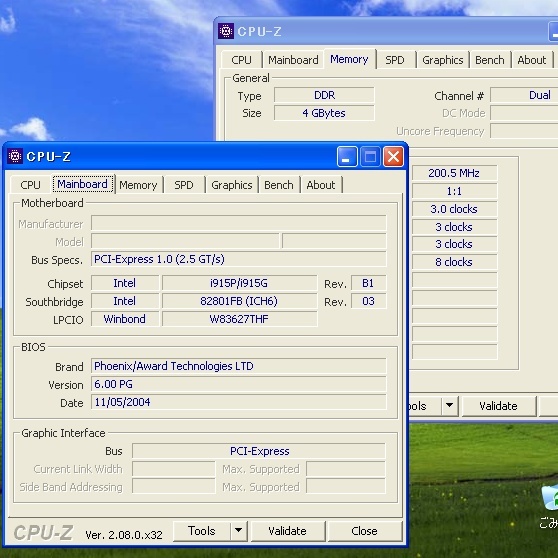Click BIOS Version 6.00 PG field

pyautogui.click(x=239, y=384)
